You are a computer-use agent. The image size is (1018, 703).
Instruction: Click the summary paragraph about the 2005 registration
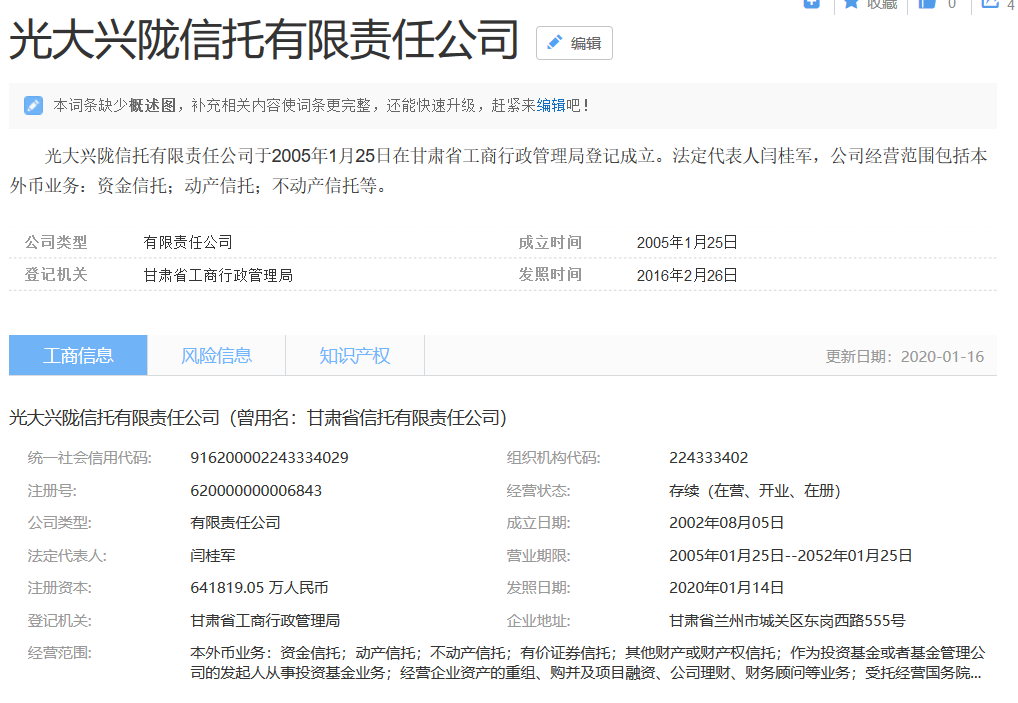[x=499, y=171]
